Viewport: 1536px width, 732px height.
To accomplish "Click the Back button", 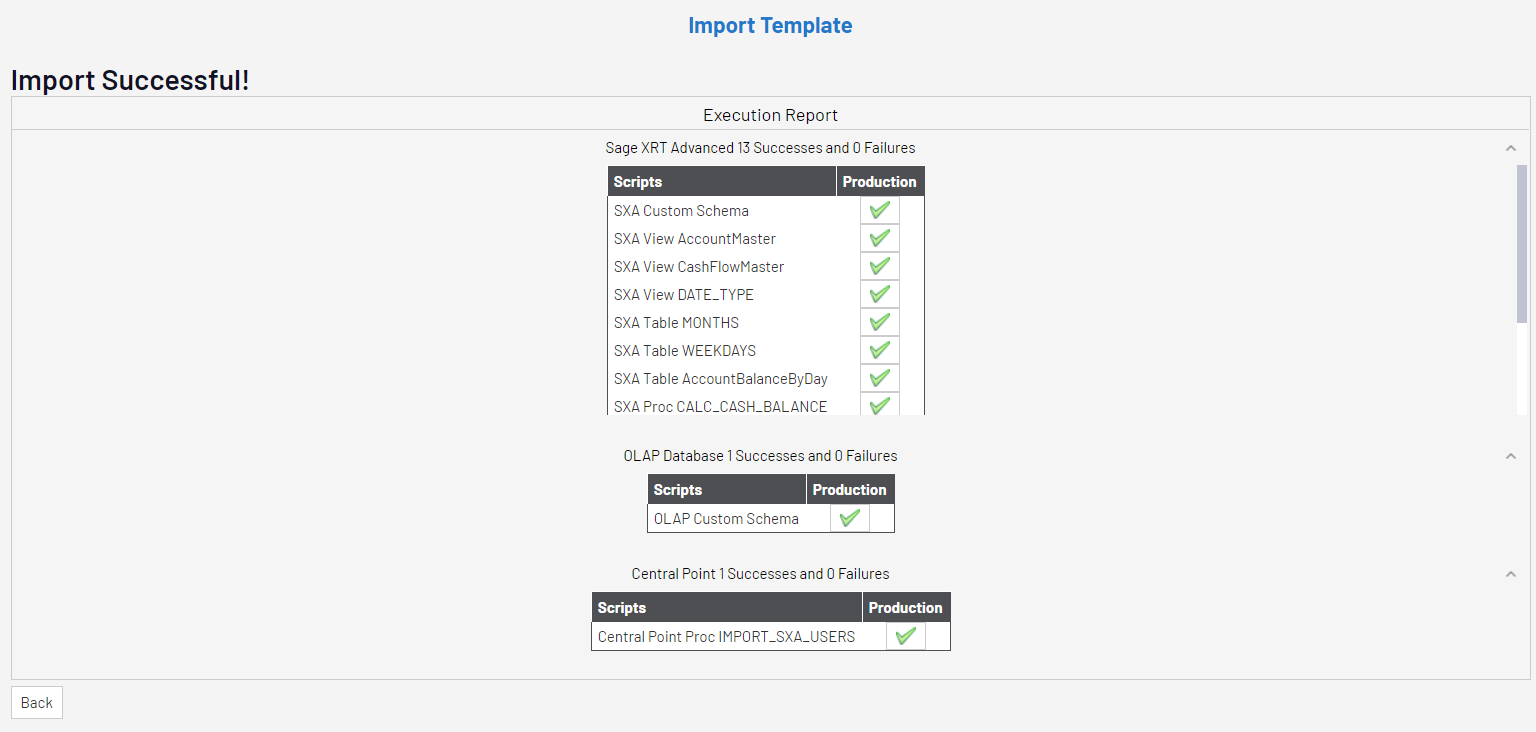I will coord(37,703).
